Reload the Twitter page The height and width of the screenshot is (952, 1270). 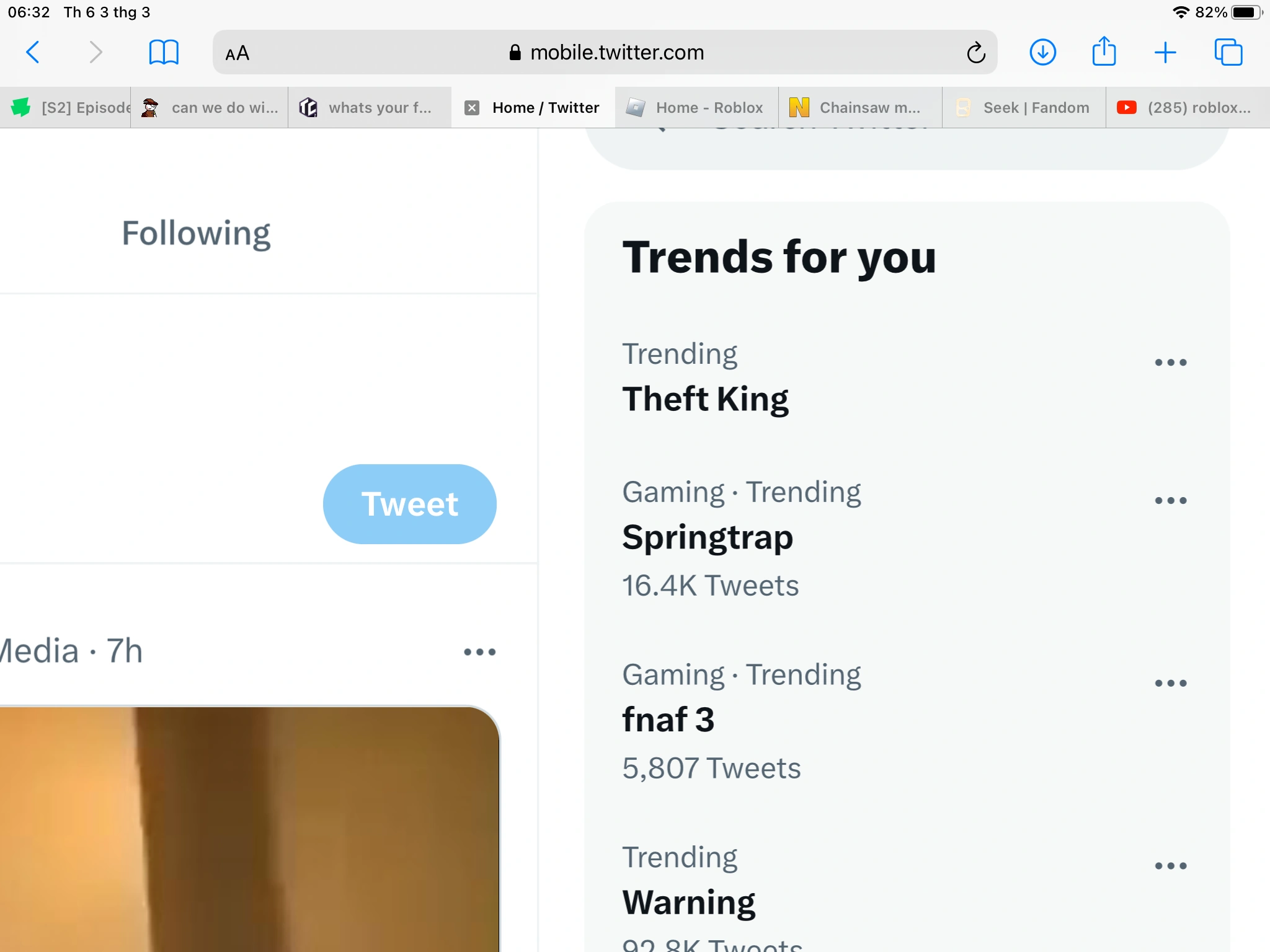(x=976, y=52)
